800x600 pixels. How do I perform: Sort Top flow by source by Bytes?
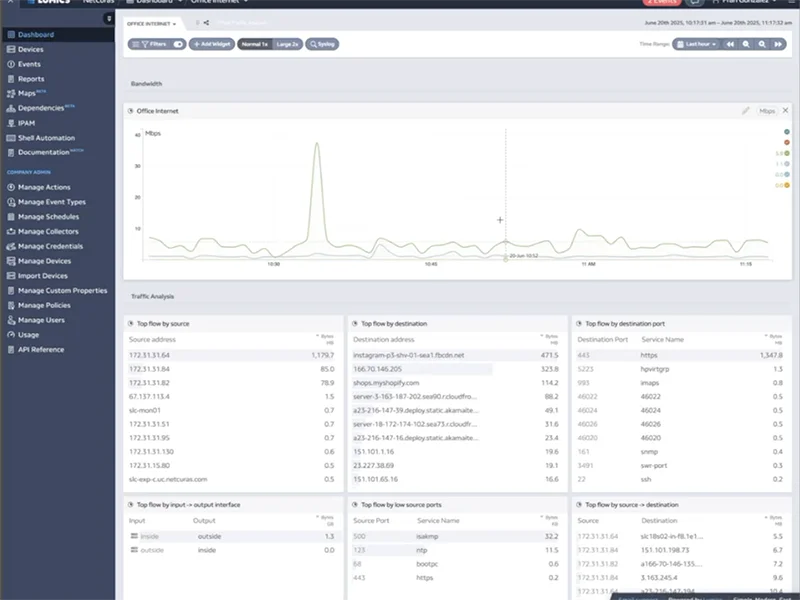coord(325,339)
